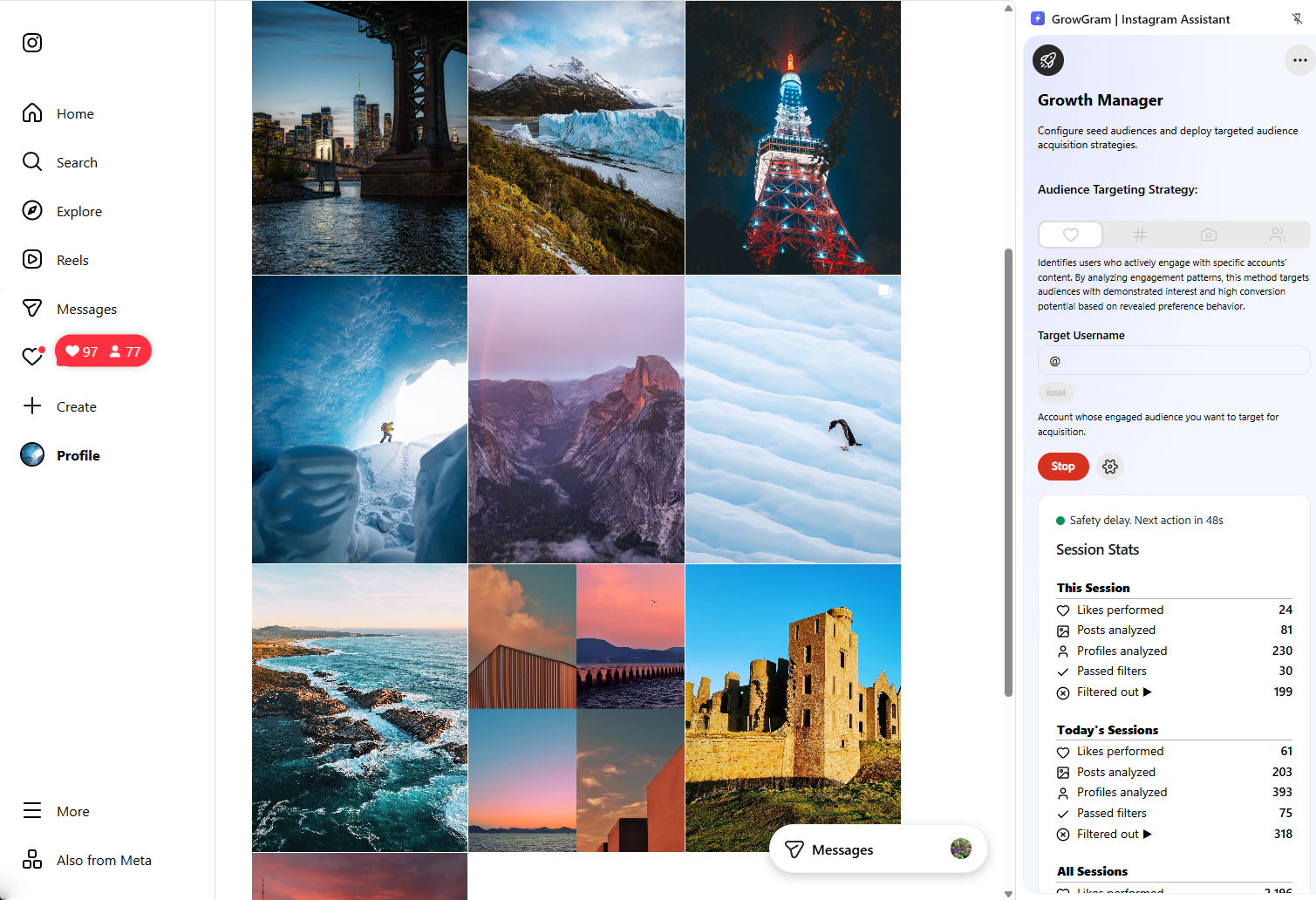Focus the Target Username input field
This screenshot has height=900, width=1316.
[1174, 361]
